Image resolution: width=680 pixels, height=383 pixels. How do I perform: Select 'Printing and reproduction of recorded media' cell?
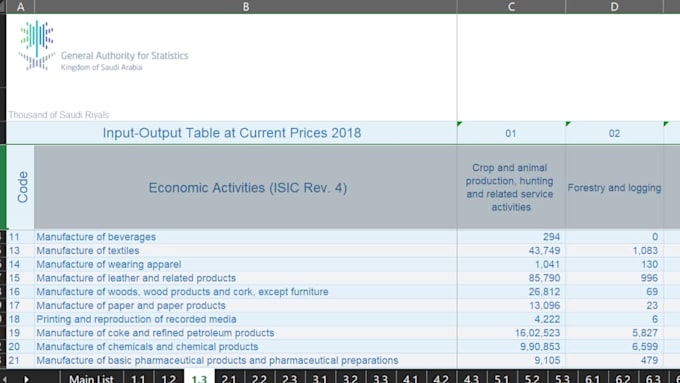(245, 319)
